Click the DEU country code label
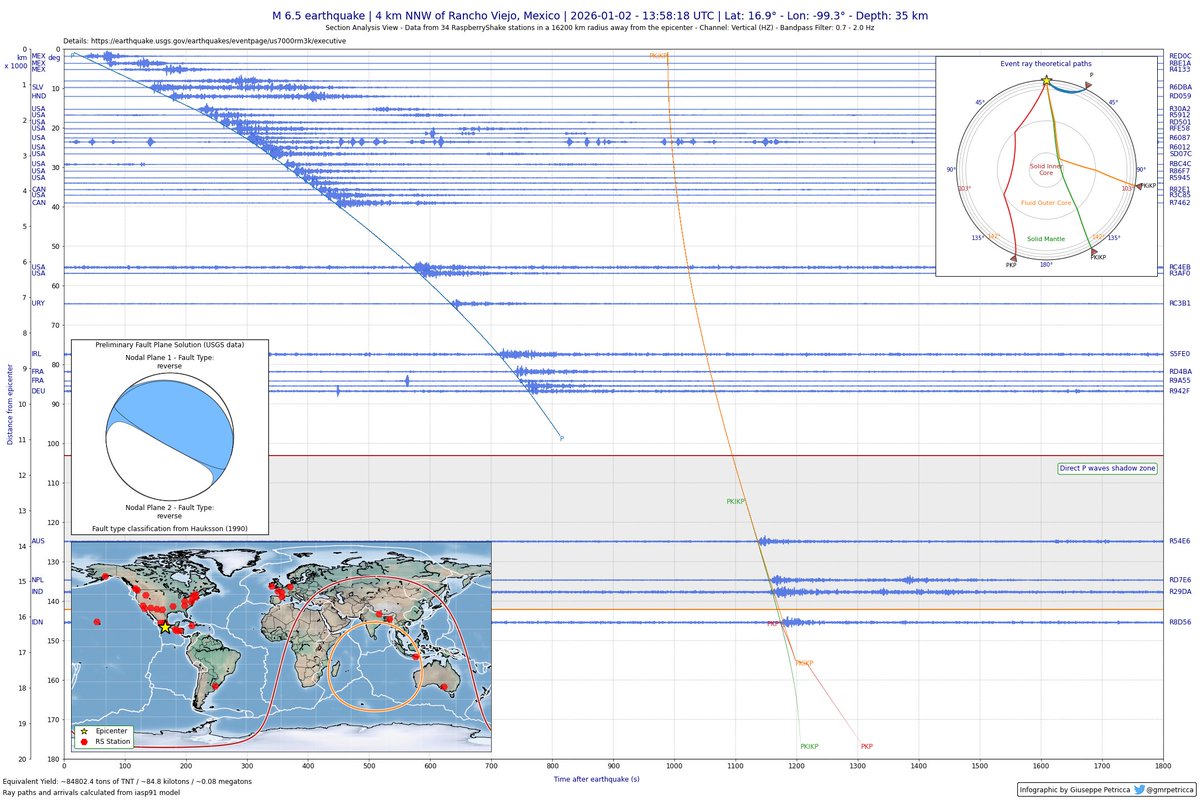This screenshot has height=800, width=1200. tap(38, 391)
